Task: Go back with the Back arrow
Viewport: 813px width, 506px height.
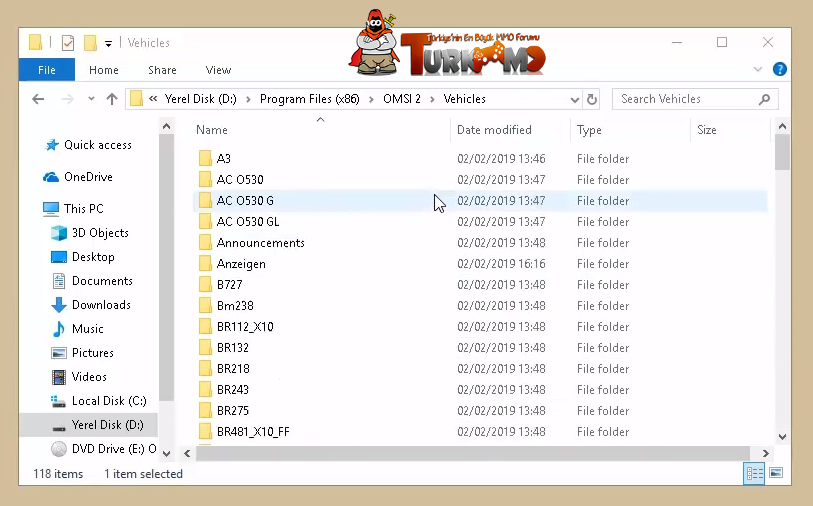Action: (x=38, y=99)
